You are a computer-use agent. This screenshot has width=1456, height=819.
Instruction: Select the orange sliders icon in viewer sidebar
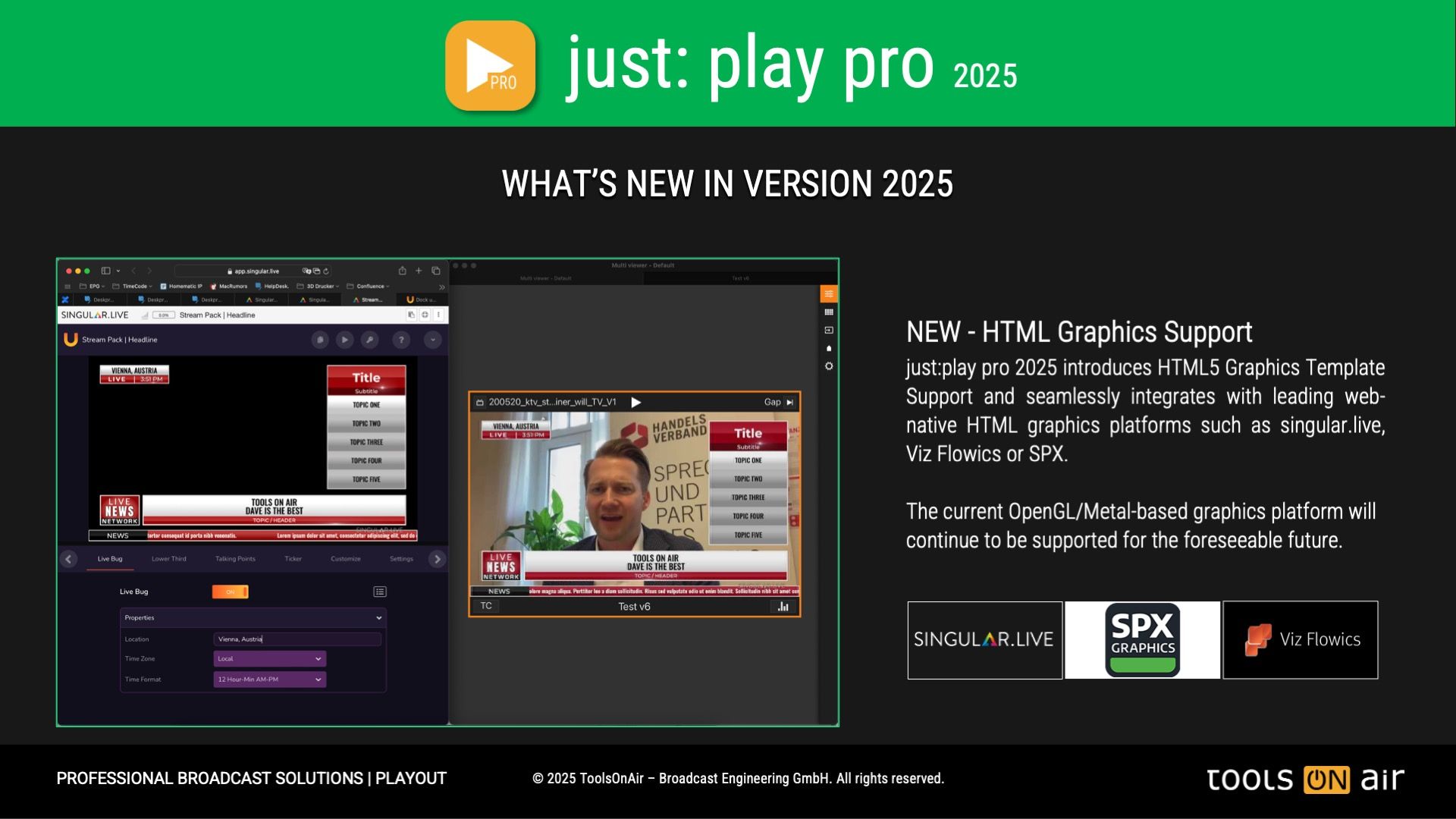tap(829, 293)
